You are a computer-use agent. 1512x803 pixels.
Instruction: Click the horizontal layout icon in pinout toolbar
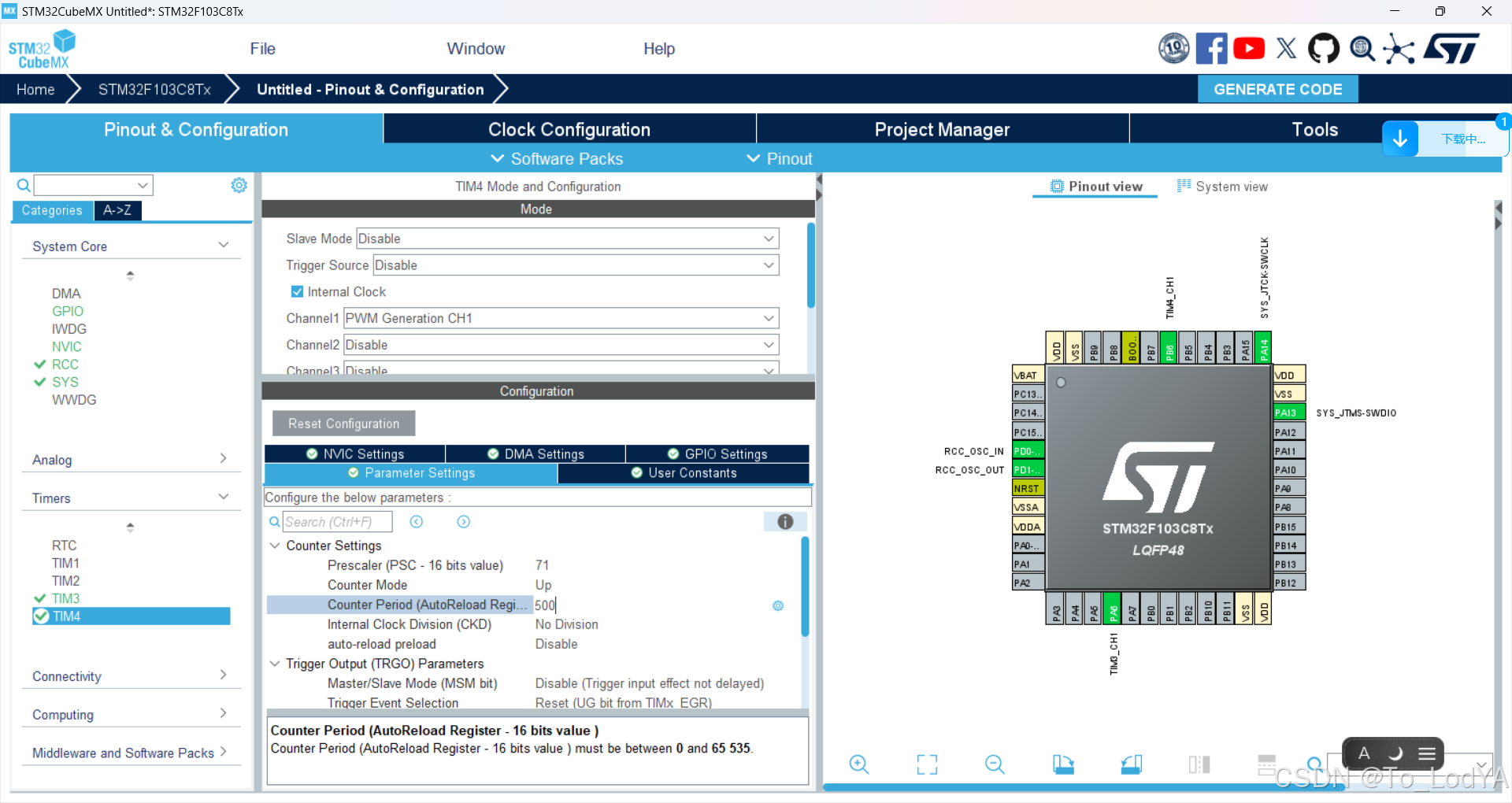pos(1267,764)
